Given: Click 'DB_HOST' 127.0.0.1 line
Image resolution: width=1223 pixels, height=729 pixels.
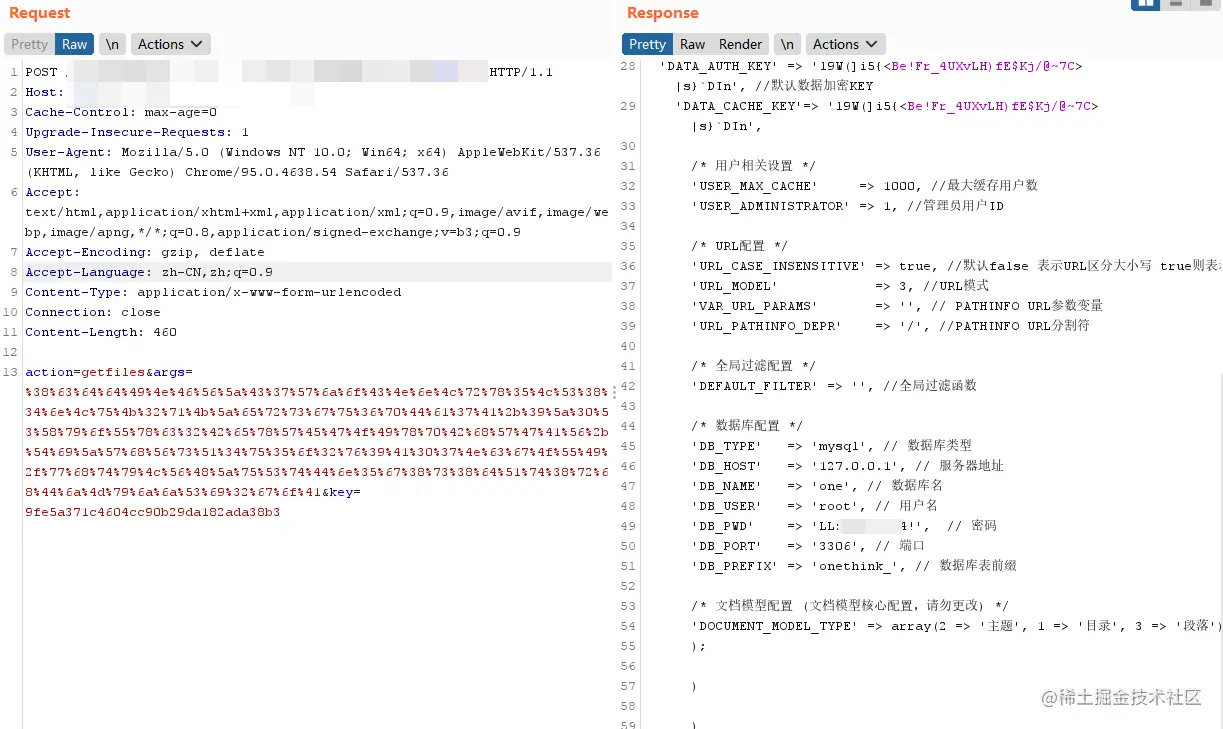Looking at the screenshot, I should pyautogui.click(x=847, y=466).
